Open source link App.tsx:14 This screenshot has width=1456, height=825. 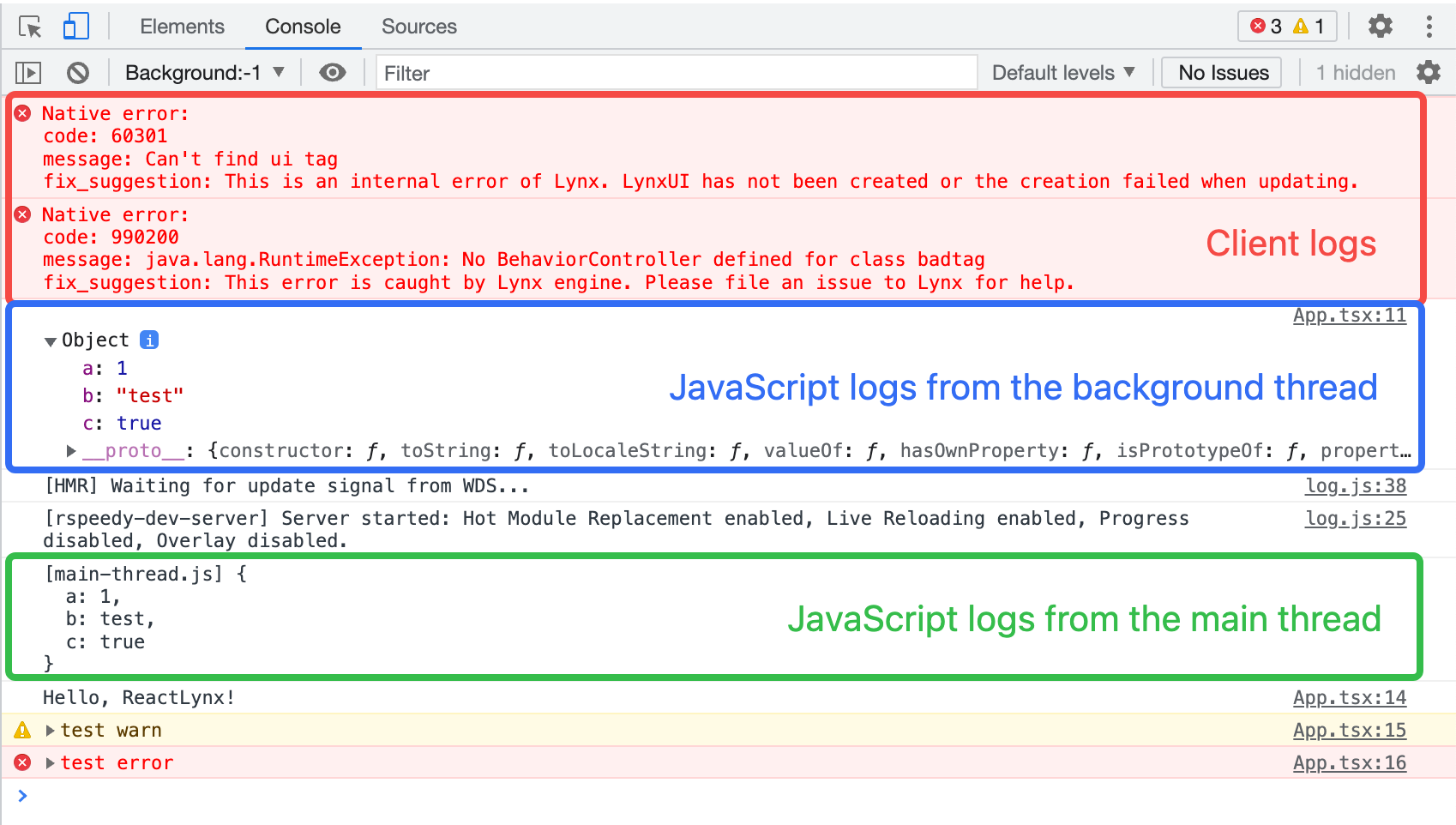point(1350,698)
